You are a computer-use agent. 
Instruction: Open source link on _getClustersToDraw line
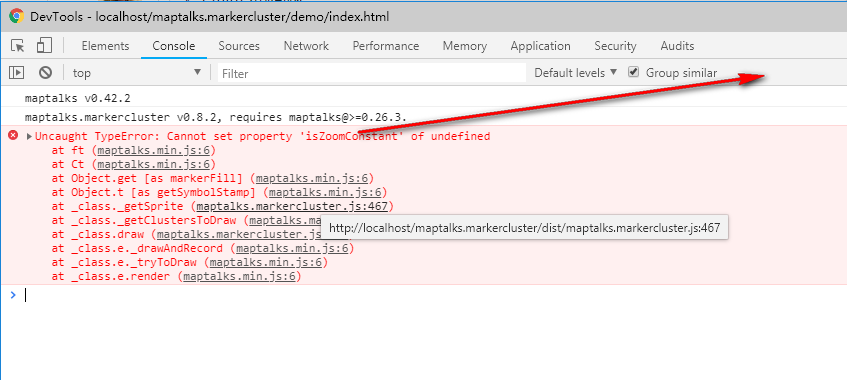click(285, 221)
